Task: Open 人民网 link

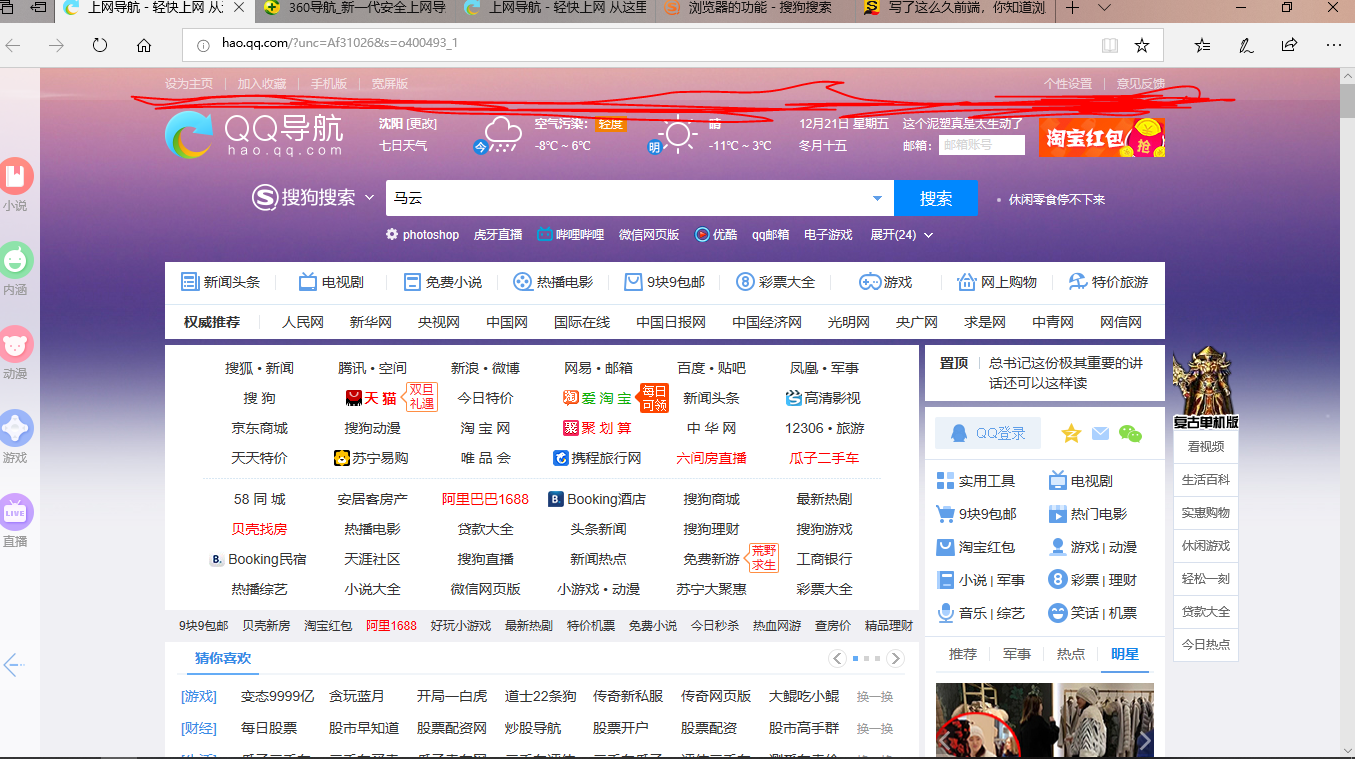Action: 303,322
